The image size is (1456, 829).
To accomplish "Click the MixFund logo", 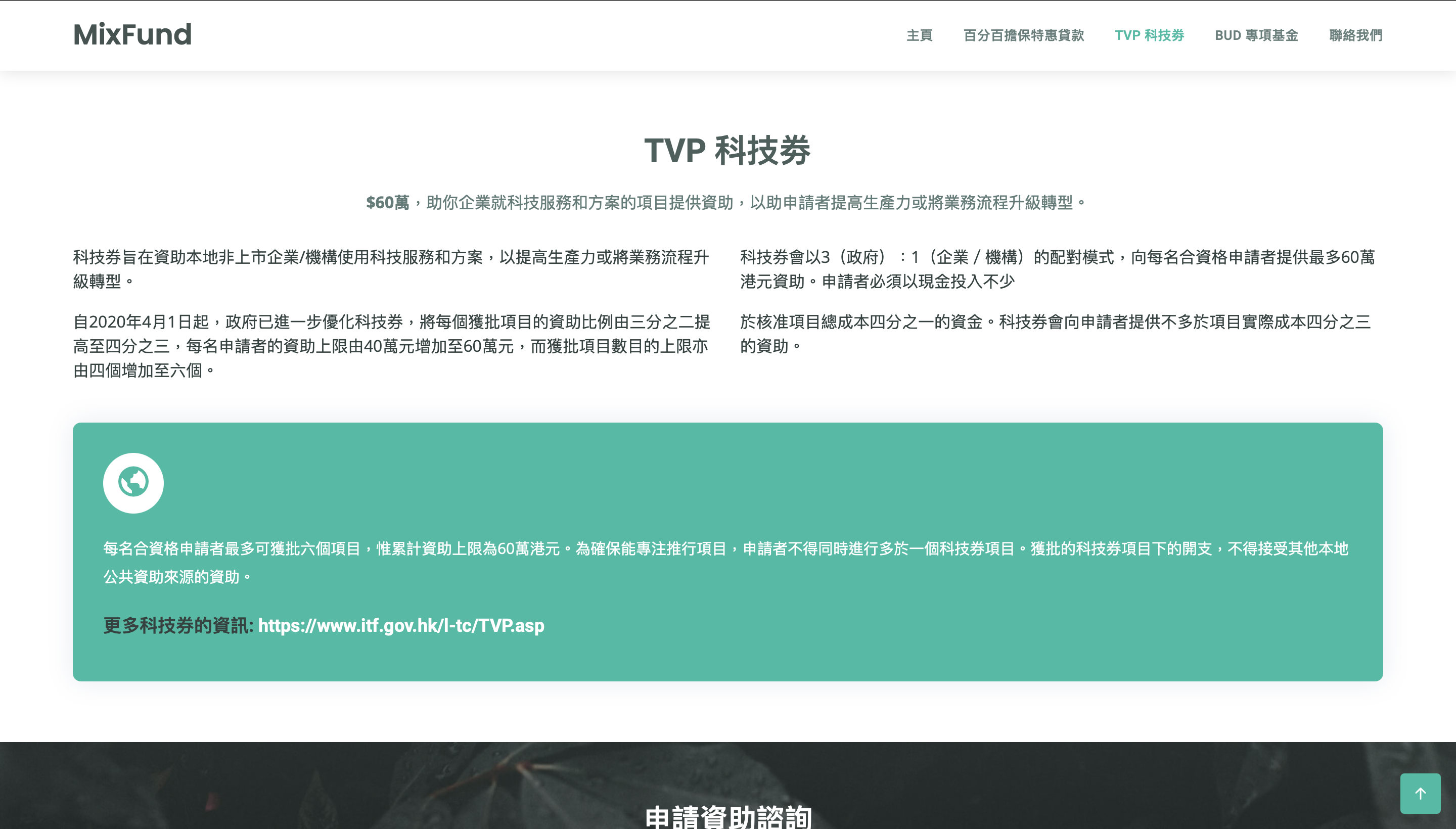I will pyautogui.click(x=132, y=35).
